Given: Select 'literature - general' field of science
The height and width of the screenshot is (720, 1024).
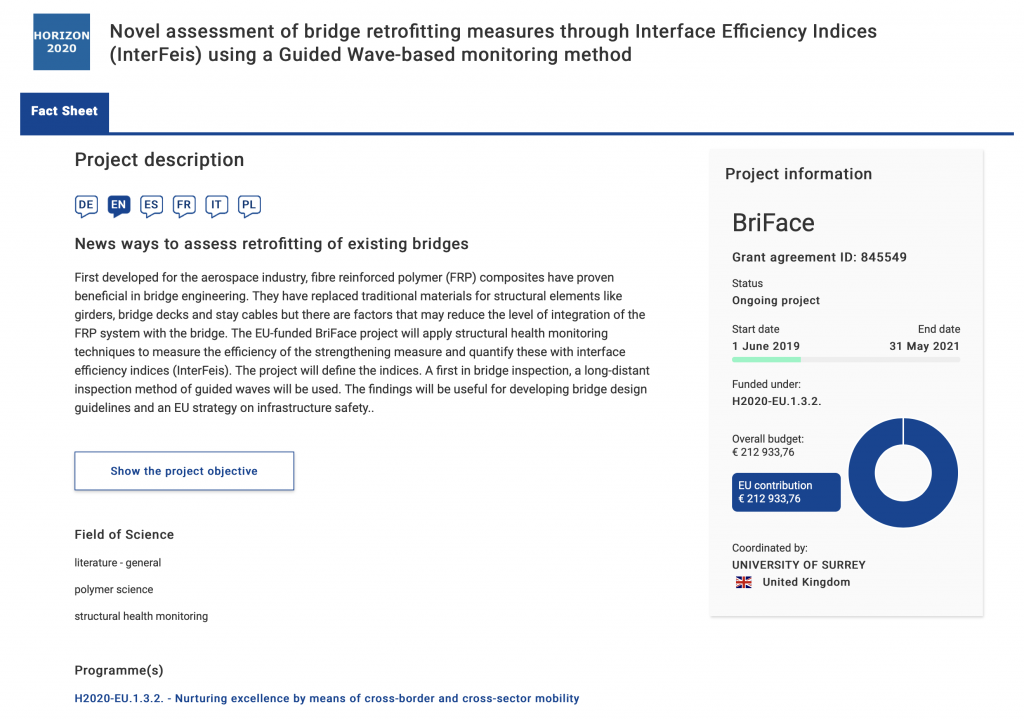Looking at the screenshot, I should pyautogui.click(x=118, y=563).
